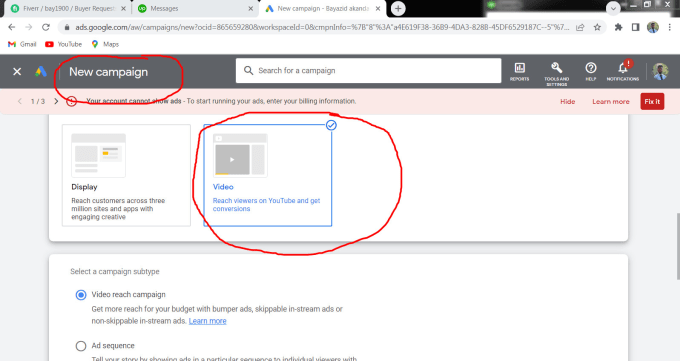Go to next alert with right chevron
Screen dimensions: 680x361
coord(56,101)
